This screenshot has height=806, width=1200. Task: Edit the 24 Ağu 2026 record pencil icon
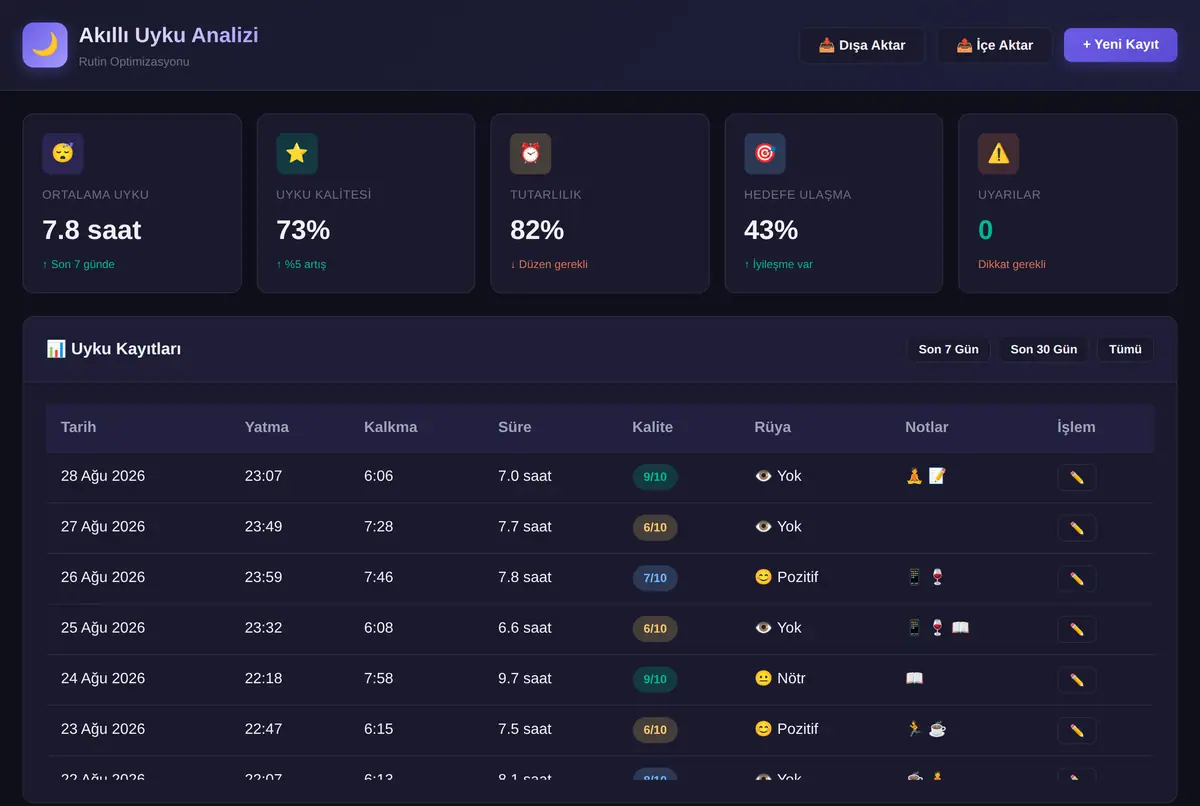click(1077, 680)
